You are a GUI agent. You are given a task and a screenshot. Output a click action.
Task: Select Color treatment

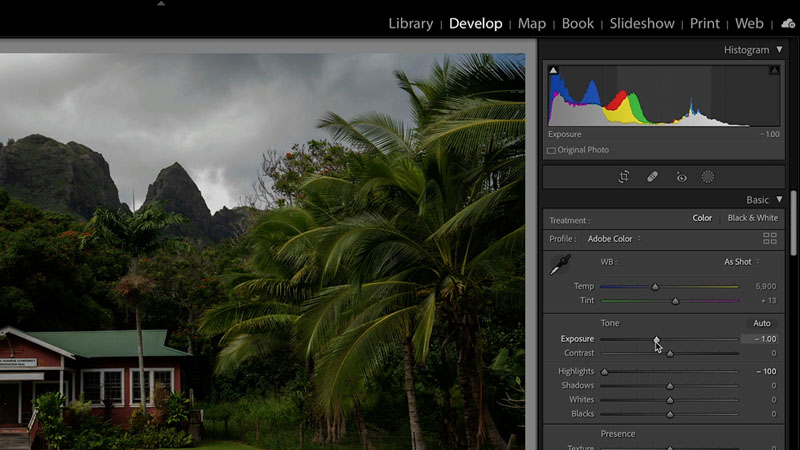pos(702,218)
